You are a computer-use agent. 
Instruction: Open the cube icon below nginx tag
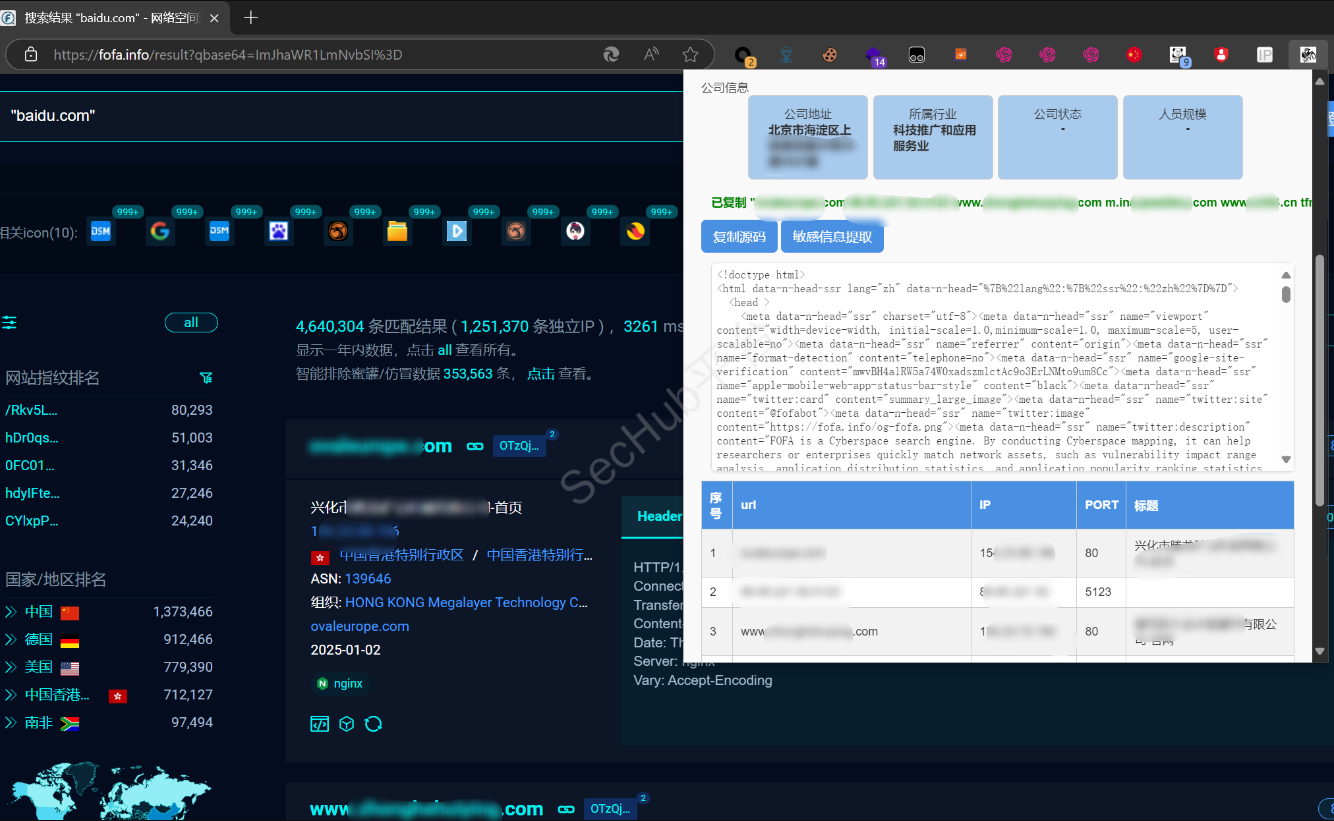click(x=347, y=724)
